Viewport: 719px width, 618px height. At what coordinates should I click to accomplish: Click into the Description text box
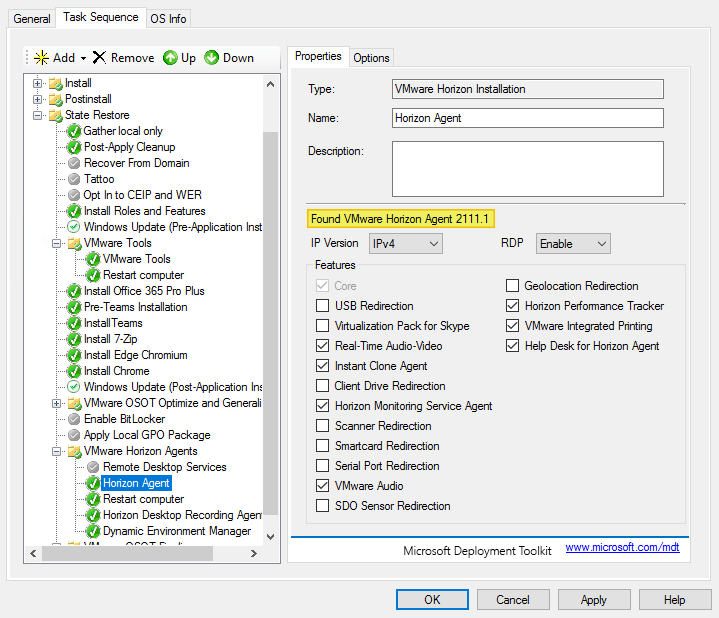coord(527,168)
